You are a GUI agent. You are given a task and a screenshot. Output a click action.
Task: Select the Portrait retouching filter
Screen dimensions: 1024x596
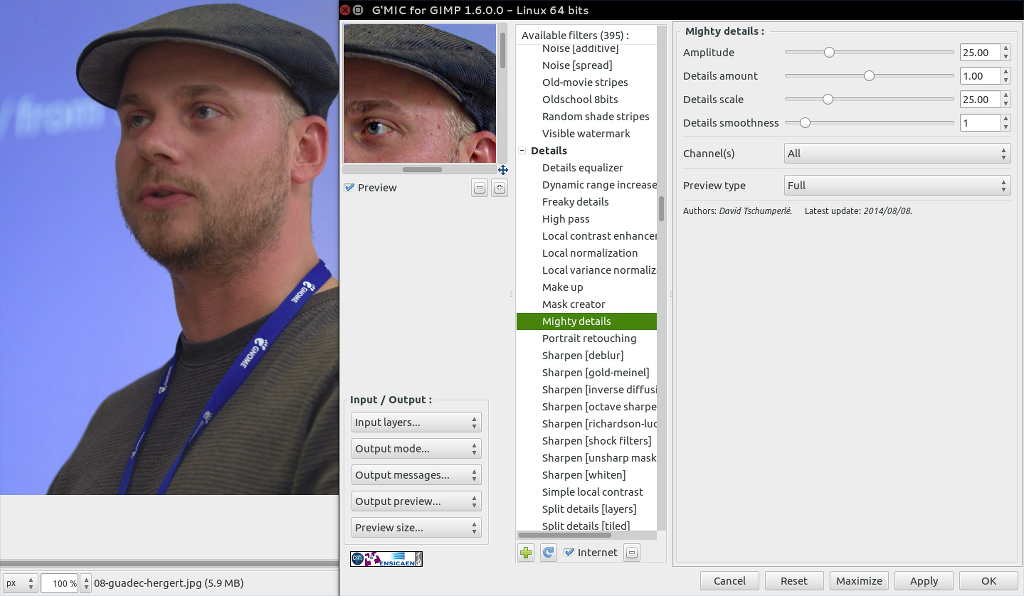[589, 339]
